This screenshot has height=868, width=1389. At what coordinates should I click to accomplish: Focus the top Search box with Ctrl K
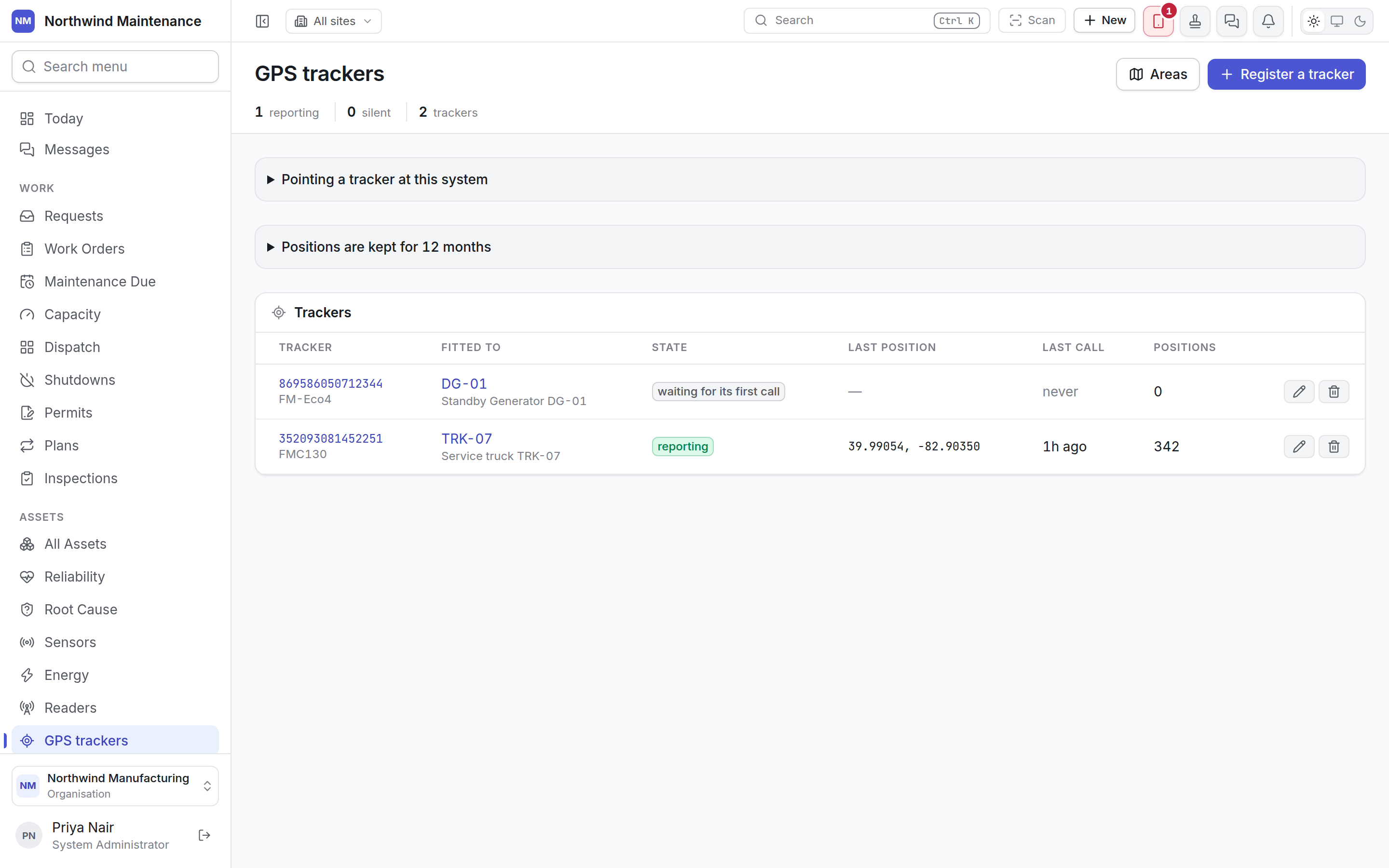coord(867,21)
